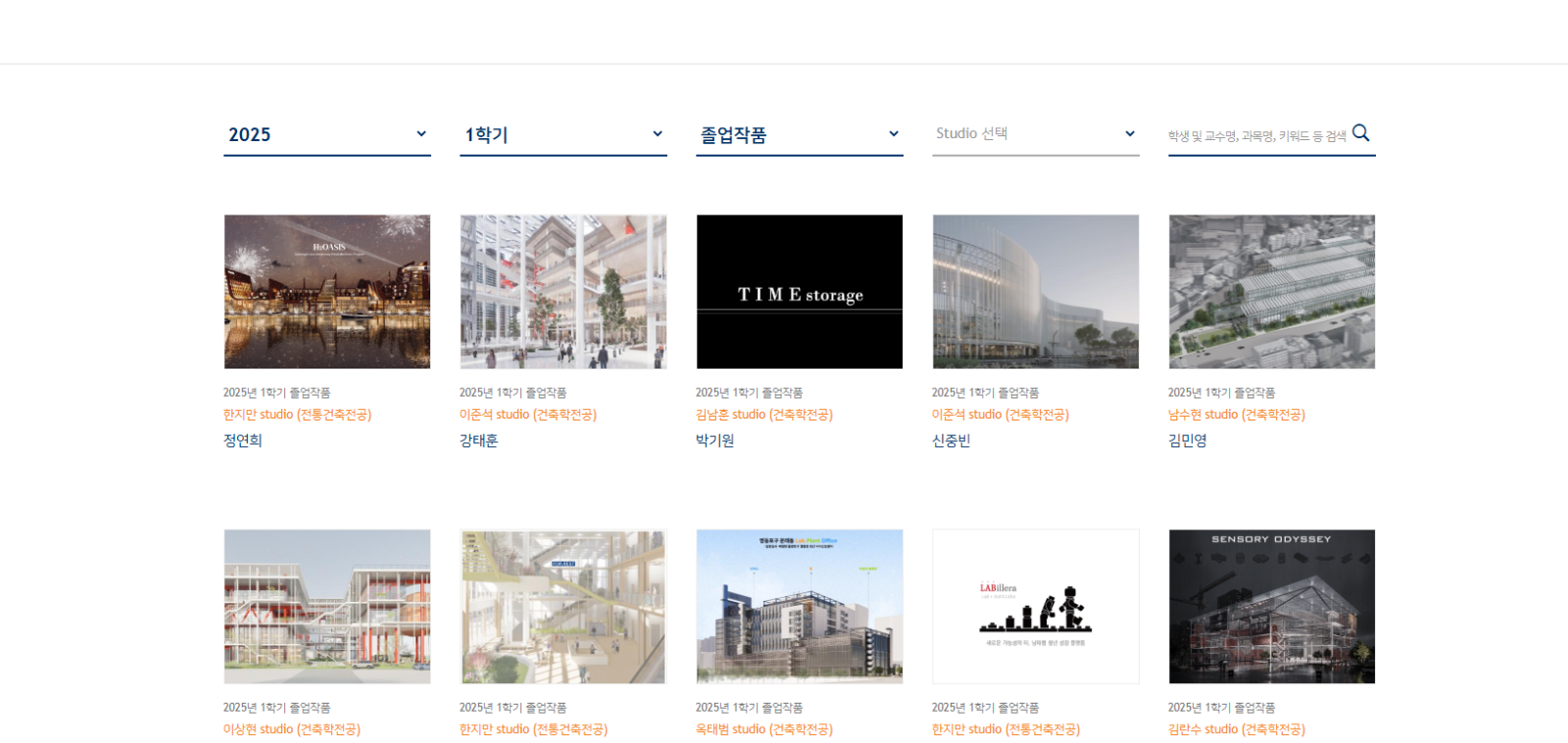Focus the student and professor search field
This screenshot has width=1568, height=743.
click(x=1255, y=136)
